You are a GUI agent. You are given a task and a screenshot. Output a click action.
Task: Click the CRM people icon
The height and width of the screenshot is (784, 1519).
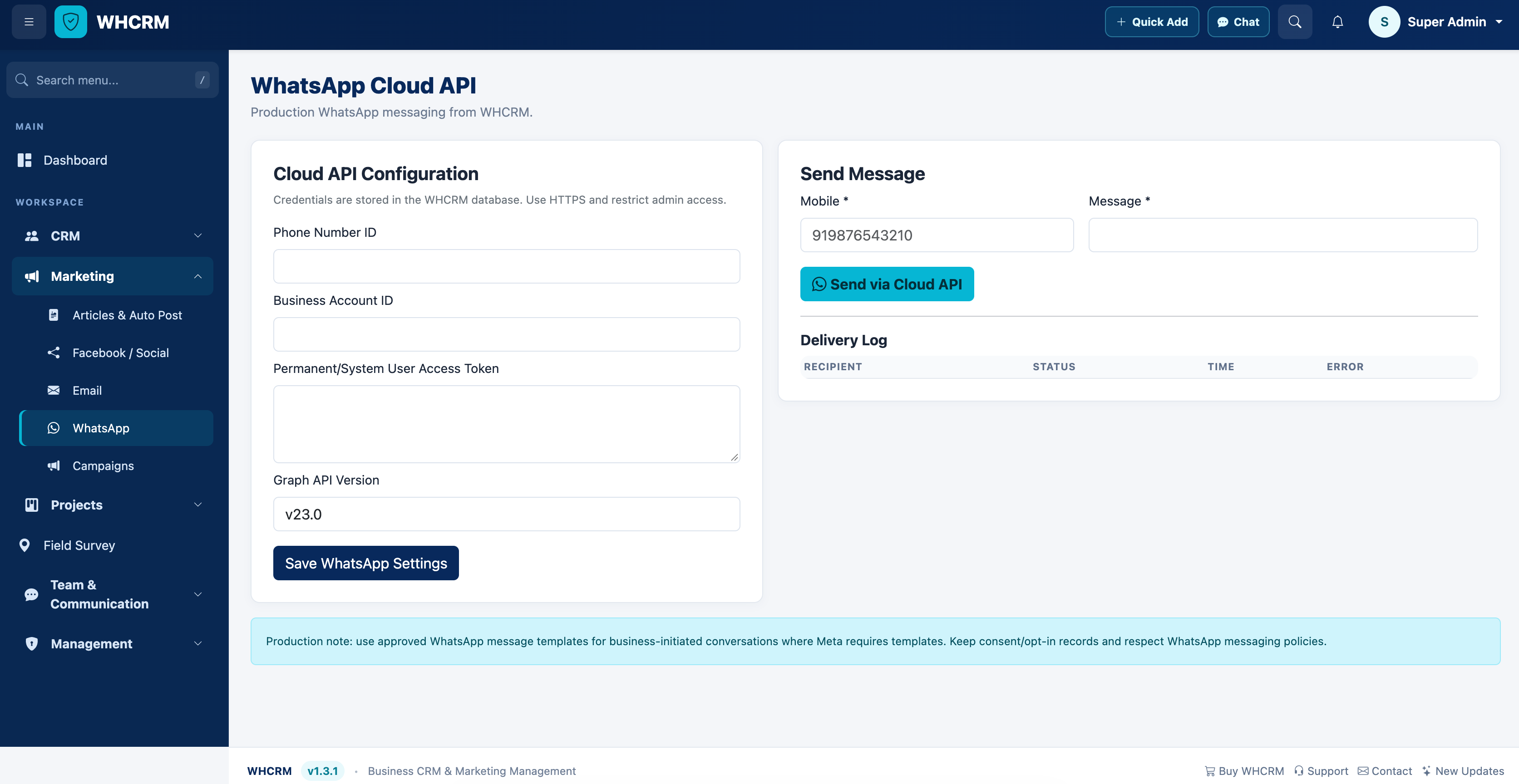click(x=32, y=236)
